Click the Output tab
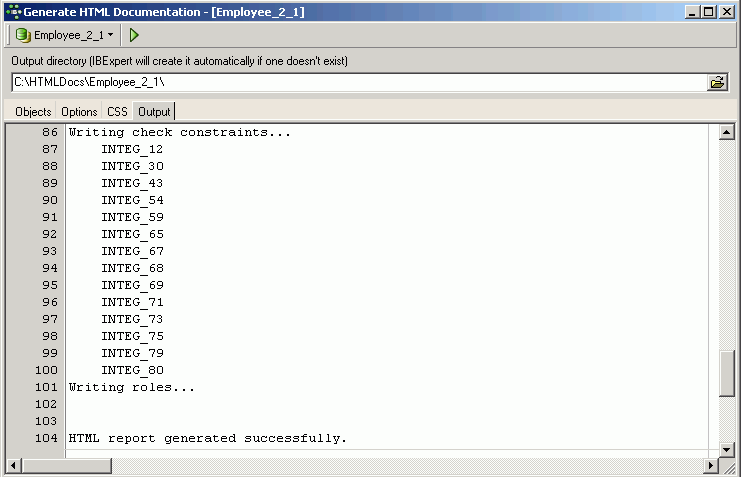The image size is (741, 477). [154, 112]
